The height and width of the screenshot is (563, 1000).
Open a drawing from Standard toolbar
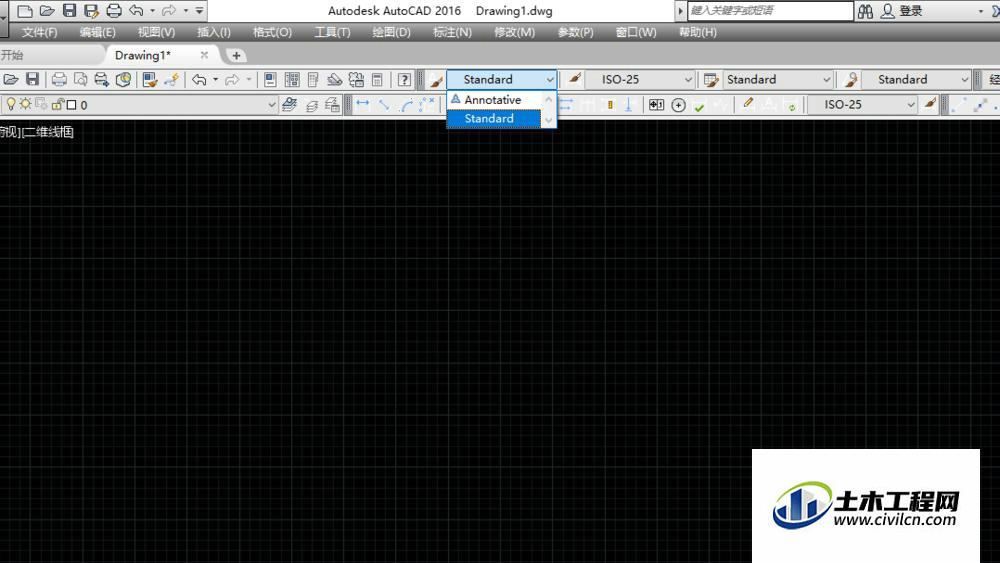click(10, 80)
